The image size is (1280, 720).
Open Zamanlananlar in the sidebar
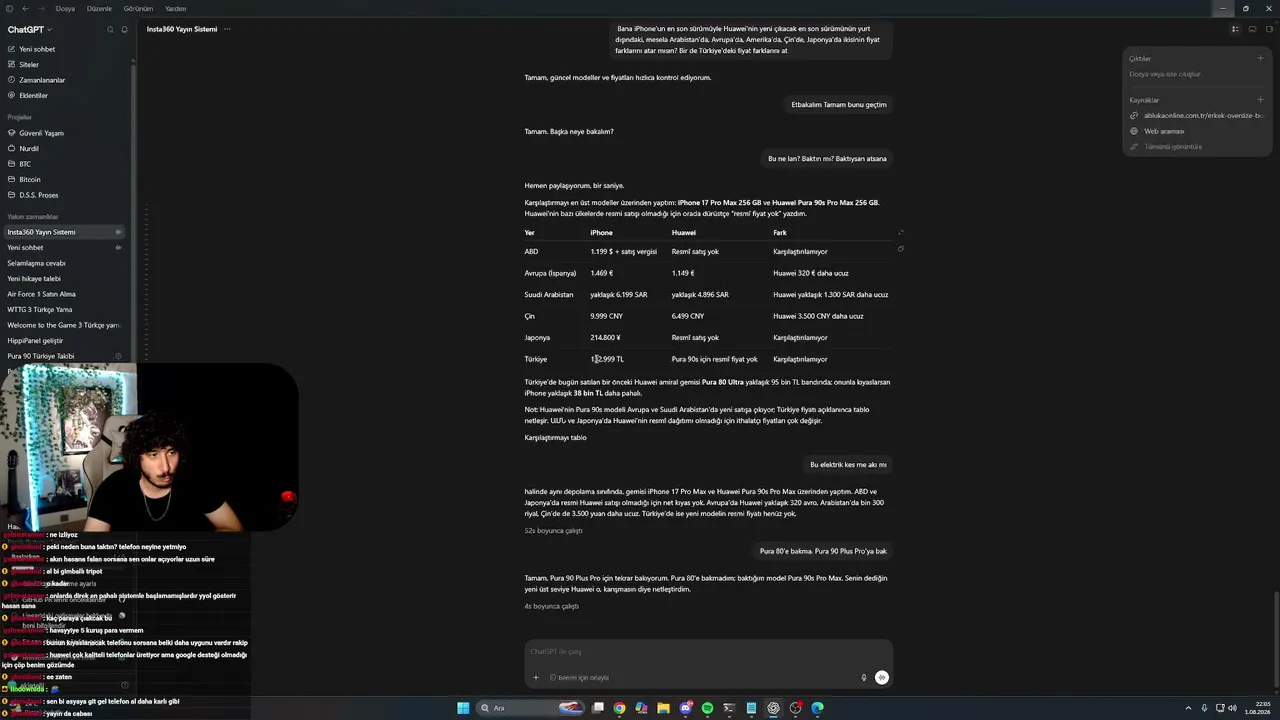pos(65,80)
